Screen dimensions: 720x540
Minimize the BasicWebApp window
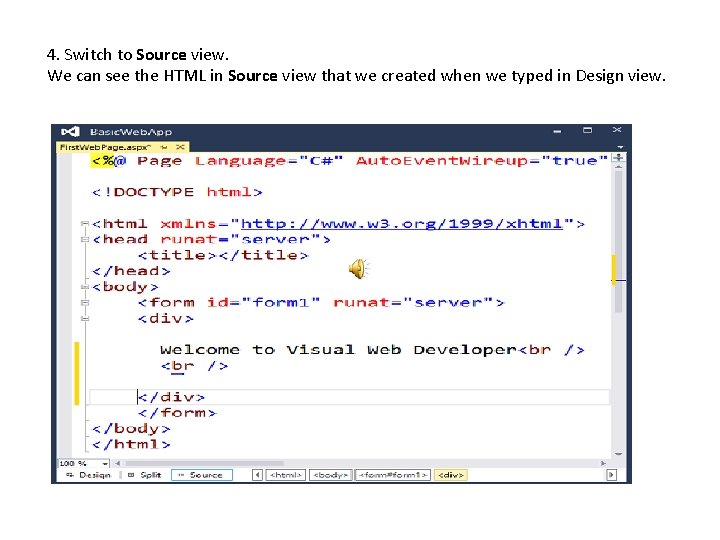click(x=557, y=131)
